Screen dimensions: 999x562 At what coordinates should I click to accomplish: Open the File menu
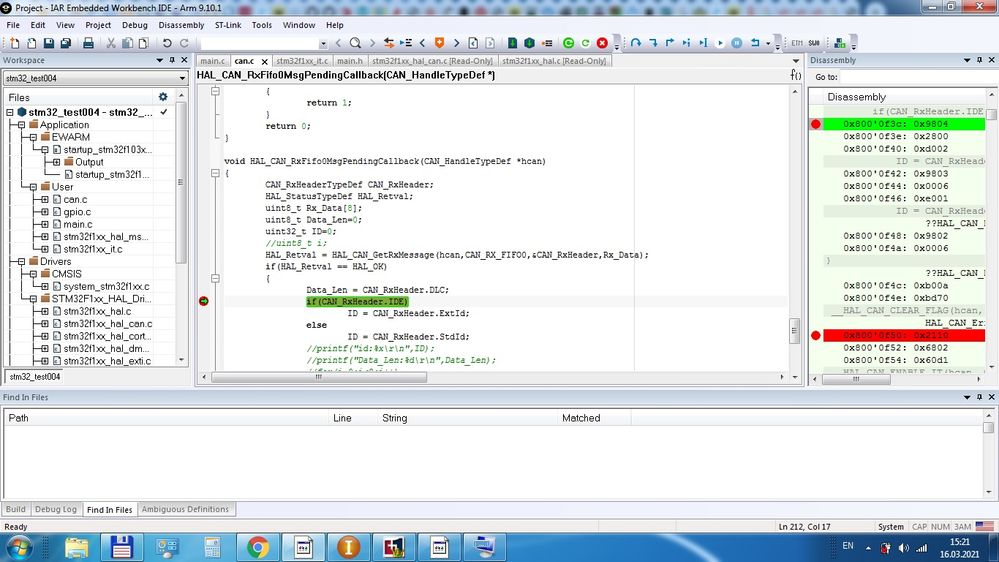click(13, 25)
